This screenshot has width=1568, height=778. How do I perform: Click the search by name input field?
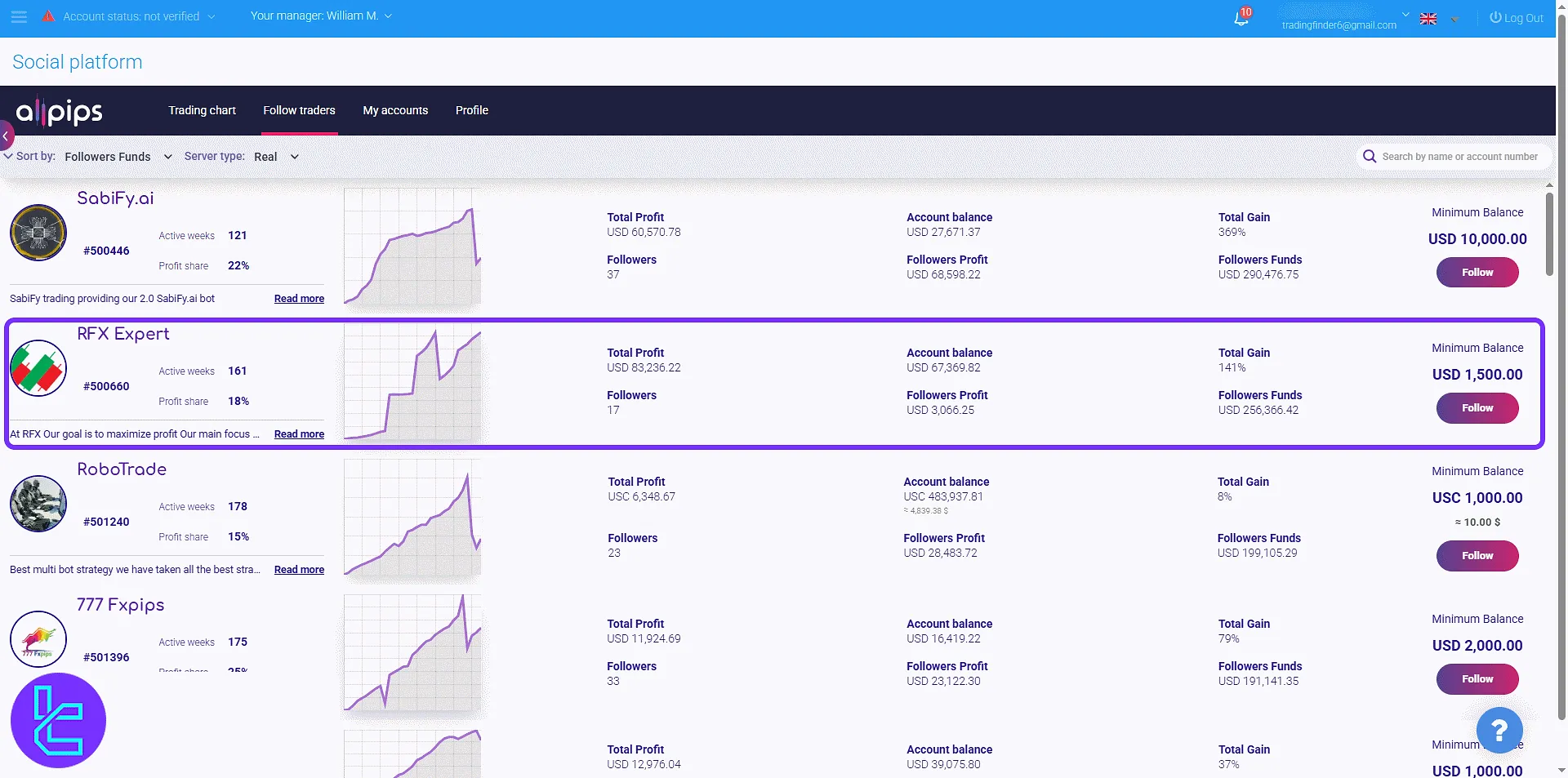[x=1460, y=157]
